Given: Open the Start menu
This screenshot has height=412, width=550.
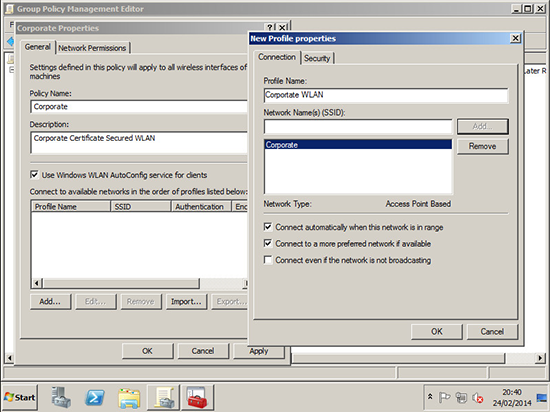Looking at the screenshot, I should point(20,397).
